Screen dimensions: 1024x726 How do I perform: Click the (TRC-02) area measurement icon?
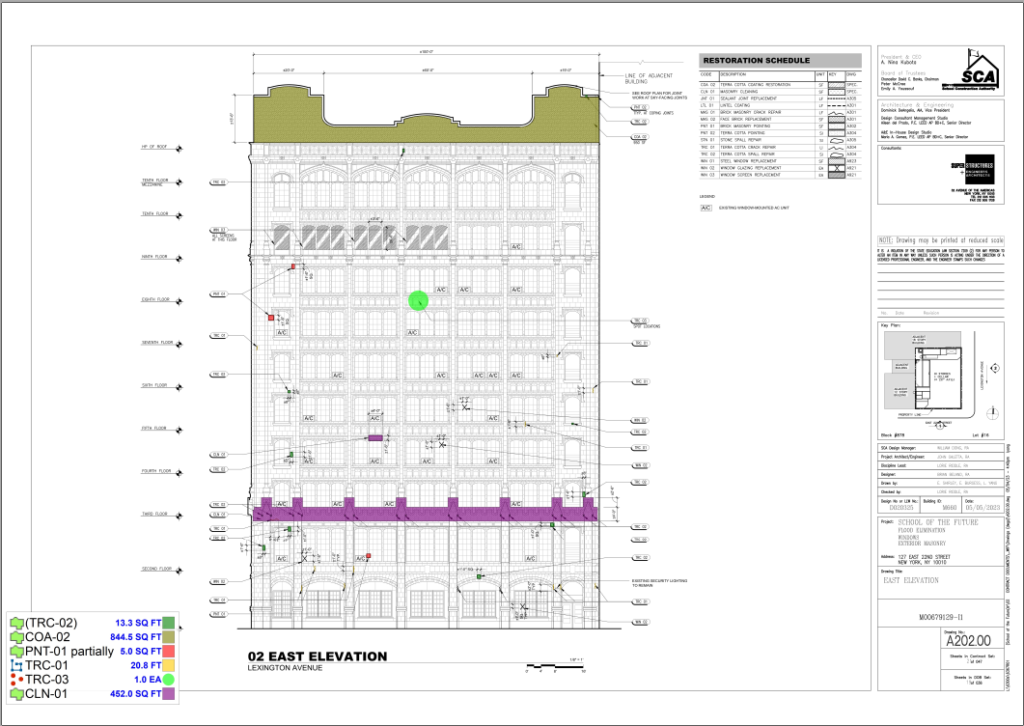point(16,624)
